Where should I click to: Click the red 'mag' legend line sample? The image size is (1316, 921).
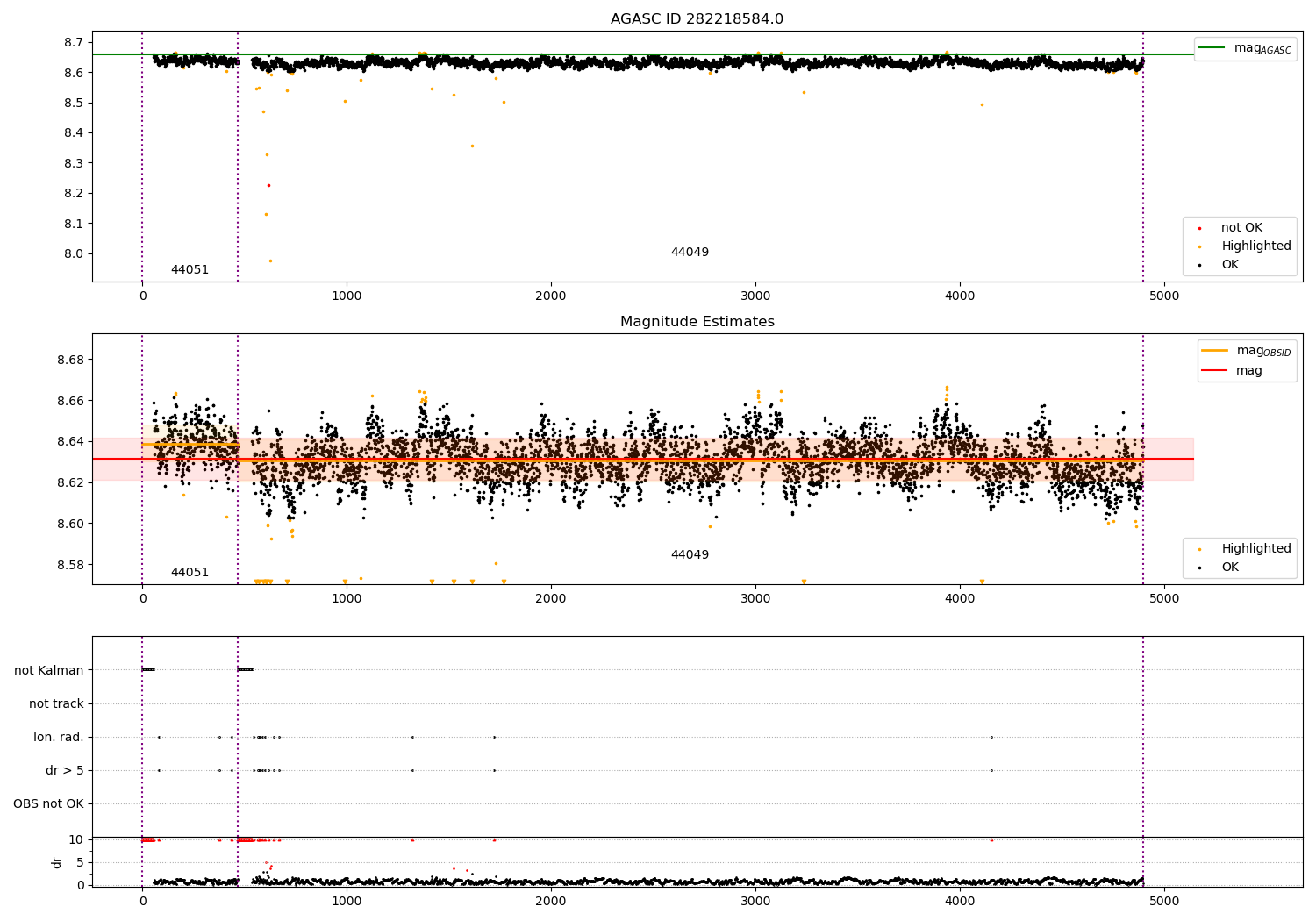1214,371
